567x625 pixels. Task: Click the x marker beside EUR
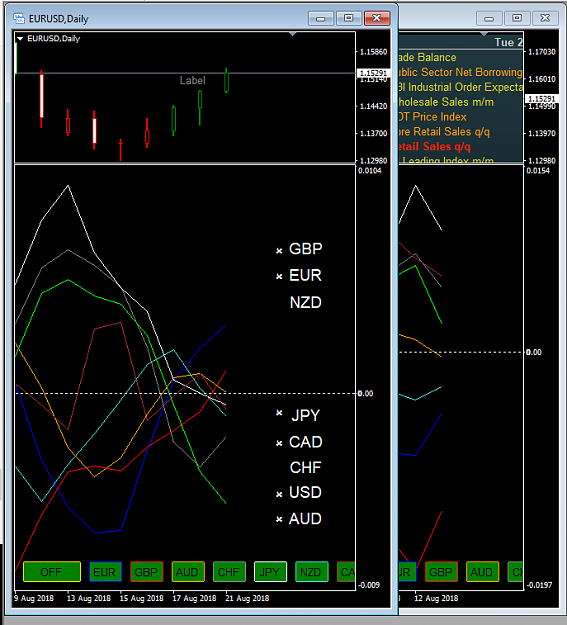[279, 276]
